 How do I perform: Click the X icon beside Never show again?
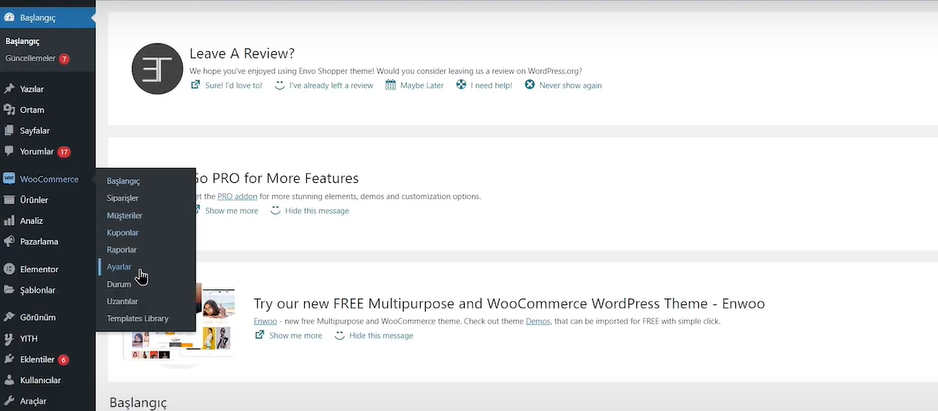(x=529, y=85)
